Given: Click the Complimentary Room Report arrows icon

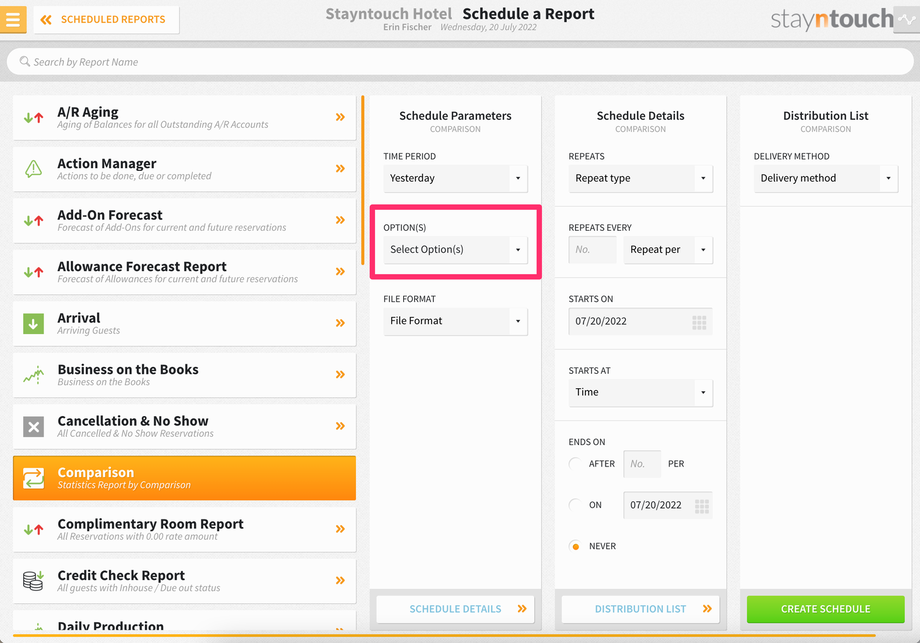Looking at the screenshot, I should coord(33,529).
